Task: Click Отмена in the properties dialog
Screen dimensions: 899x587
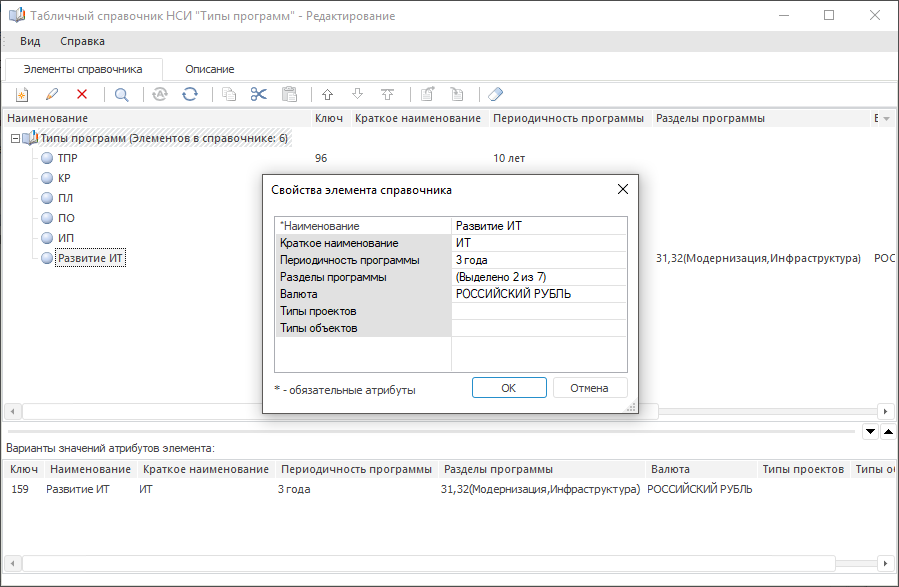Action: coord(589,388)
